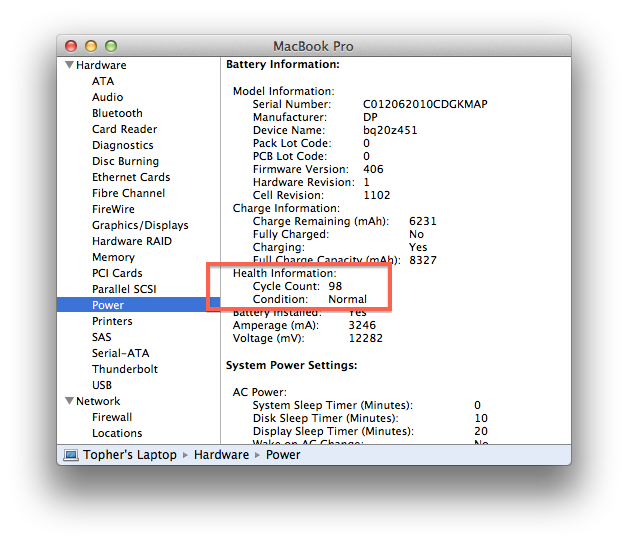Viewport: 628px width, 544px height.
Task: Select Printers in the sidebar
Action: click(x=112, y=321)
